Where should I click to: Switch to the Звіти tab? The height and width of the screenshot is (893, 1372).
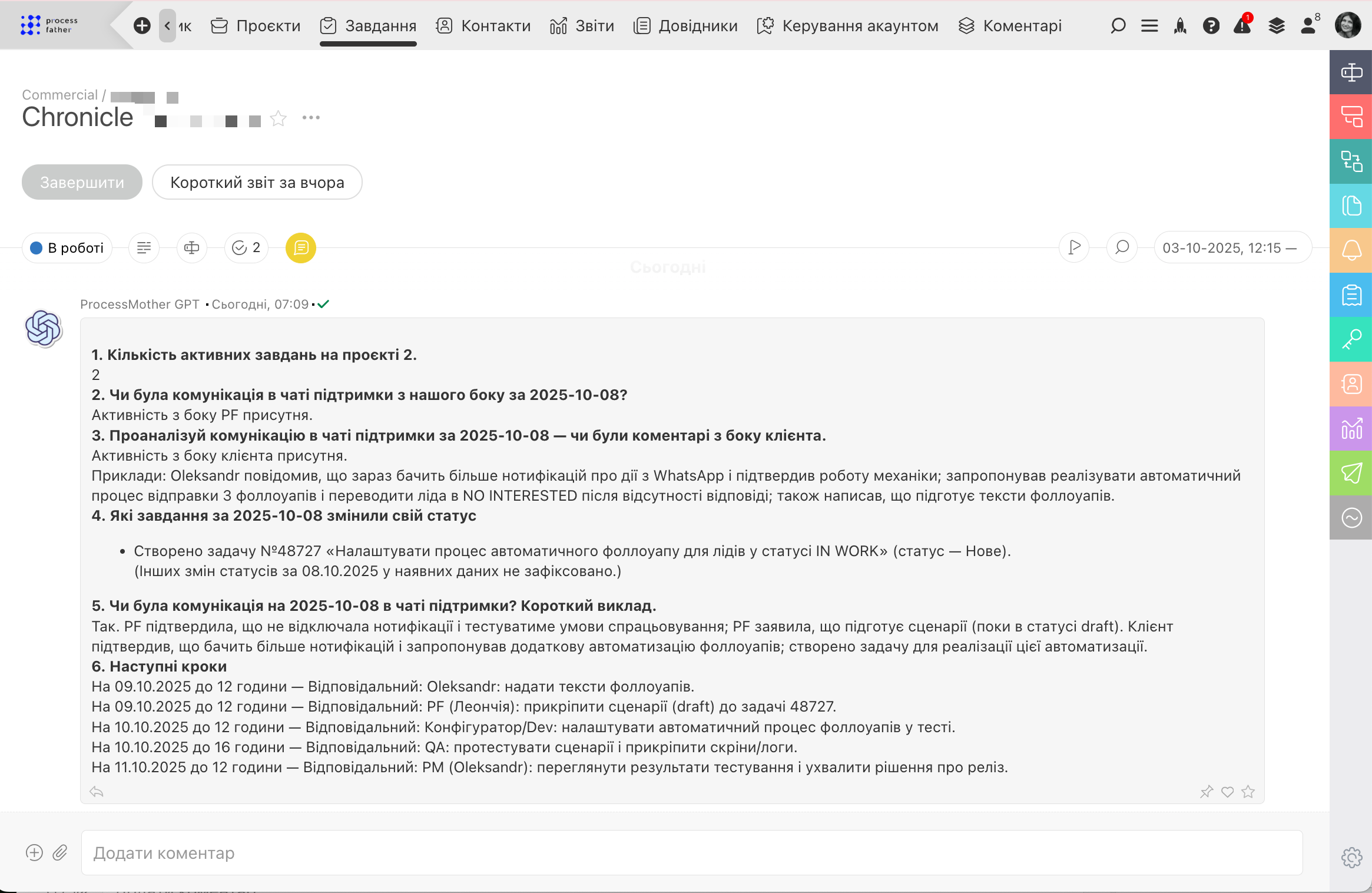tap(582, 26)
